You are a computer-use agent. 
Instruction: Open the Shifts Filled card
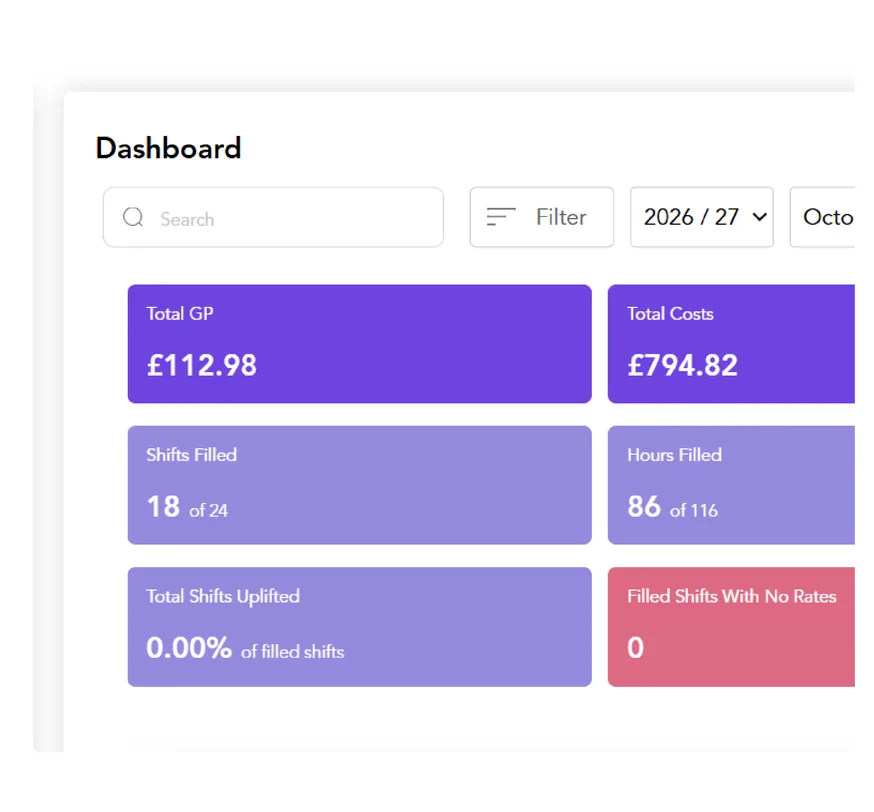coord(360,485)
